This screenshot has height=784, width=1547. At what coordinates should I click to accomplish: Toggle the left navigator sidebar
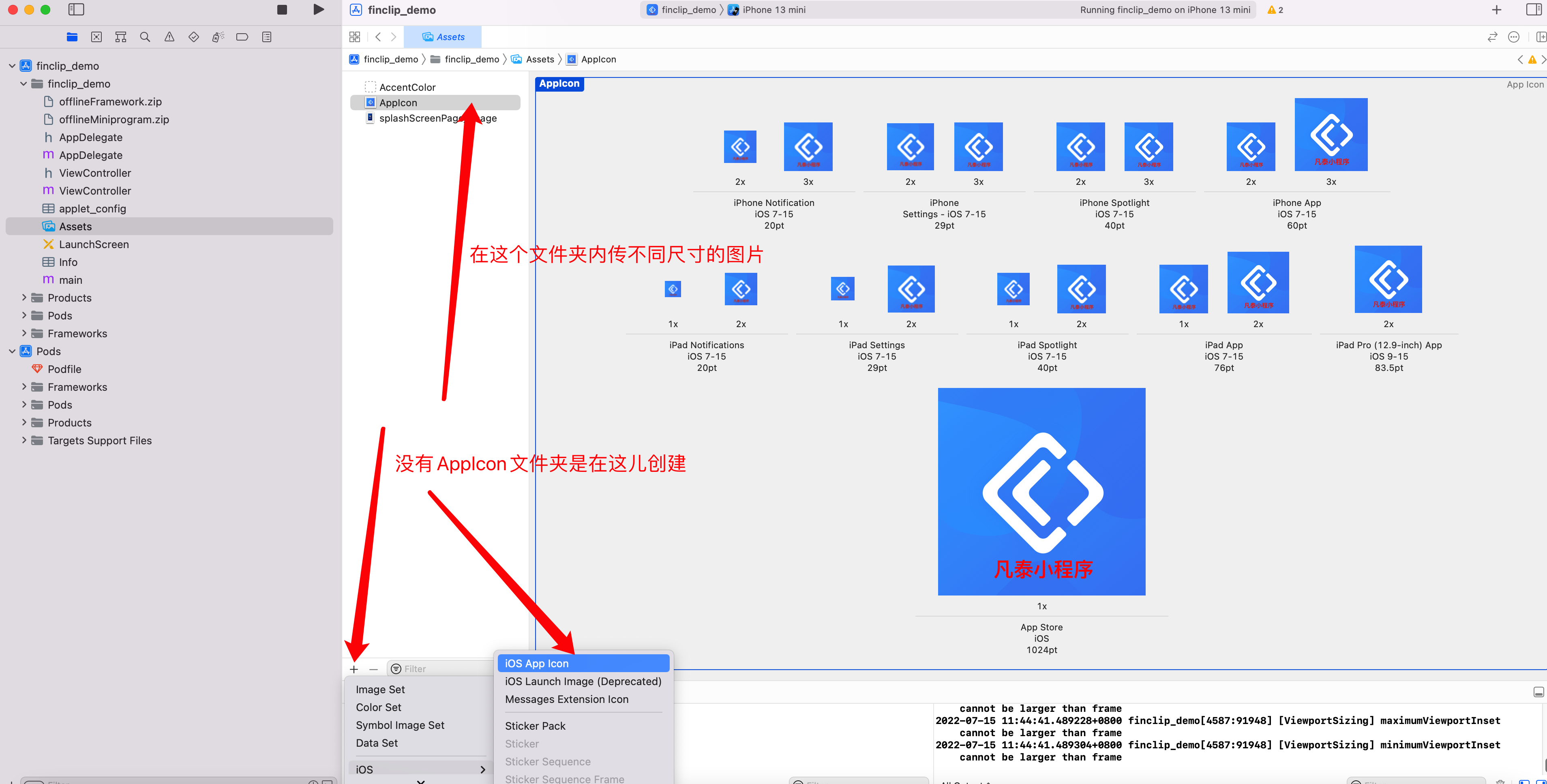click(x=76, y=10)
